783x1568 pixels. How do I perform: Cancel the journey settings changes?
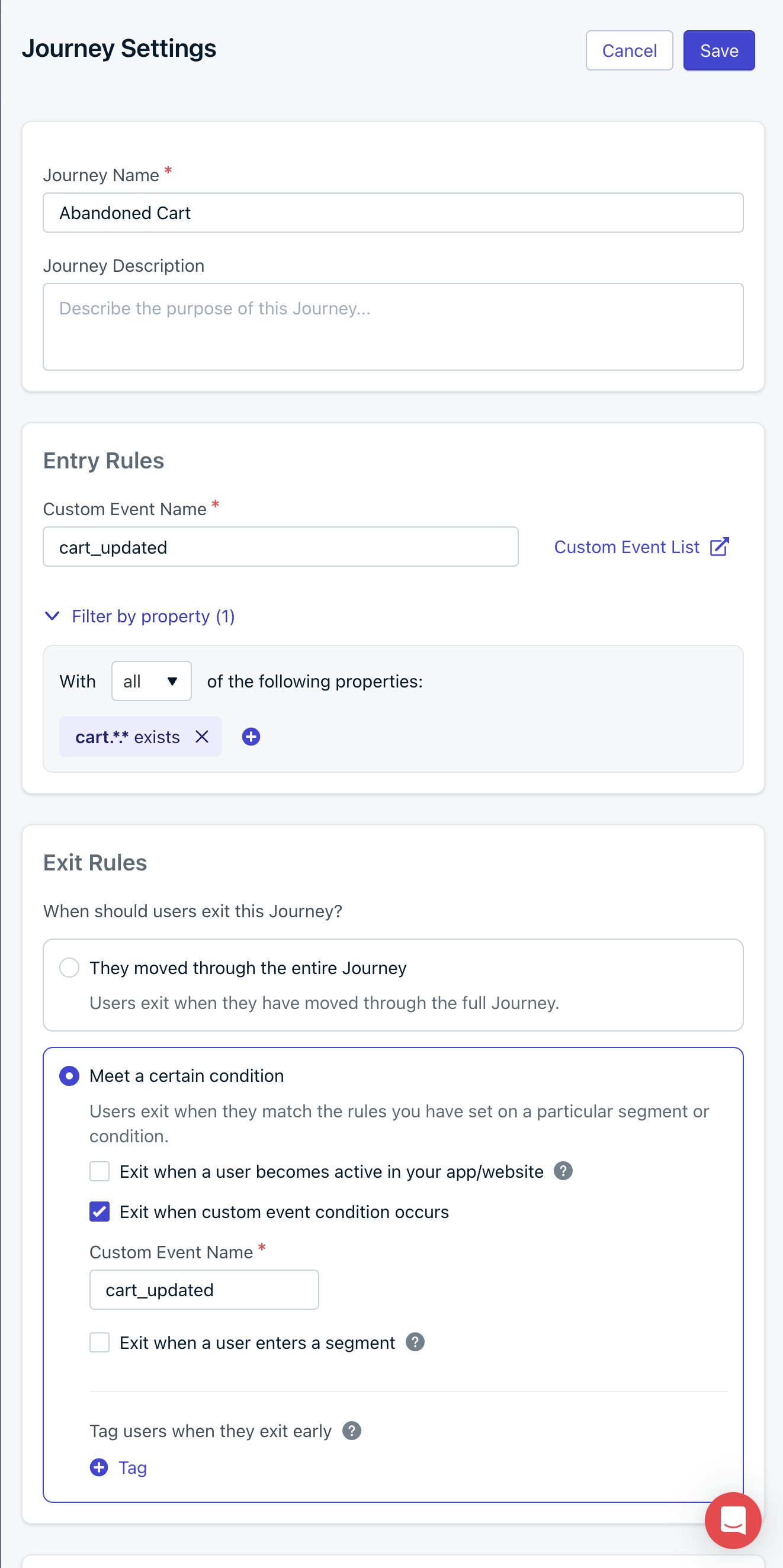tap(629, 50)
